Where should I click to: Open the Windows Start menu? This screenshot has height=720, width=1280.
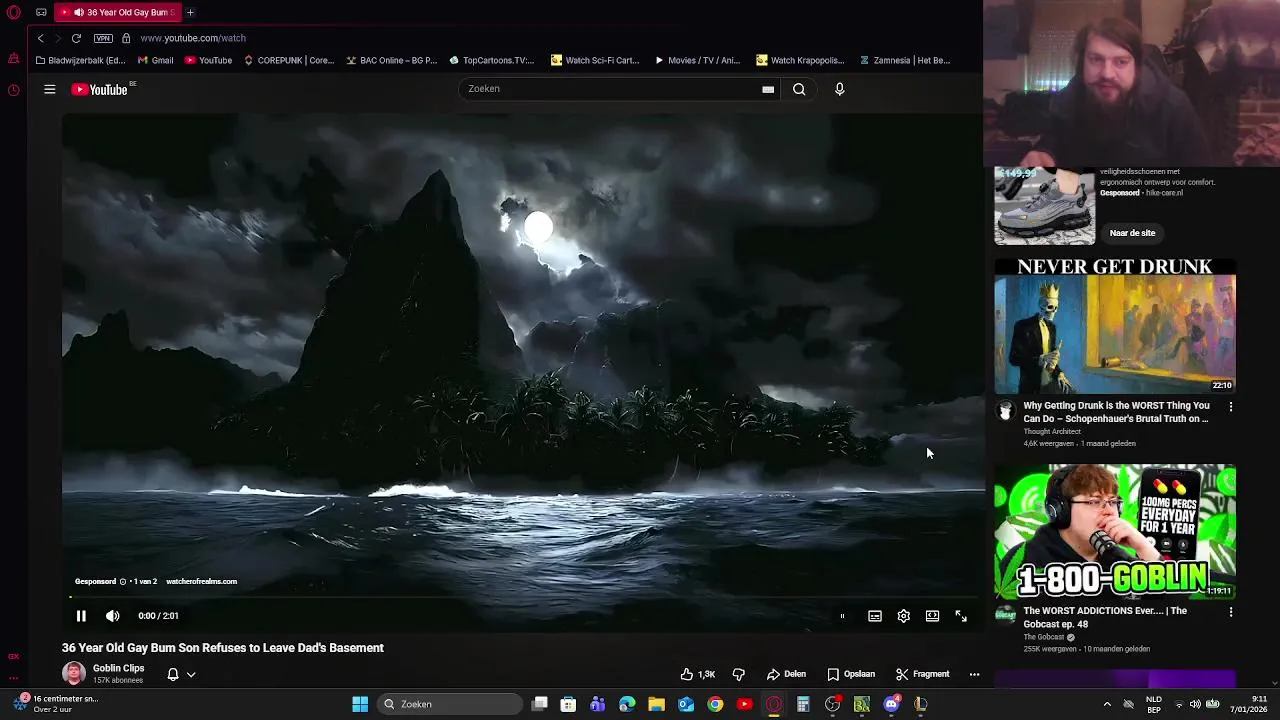click(x=360, y=704)
